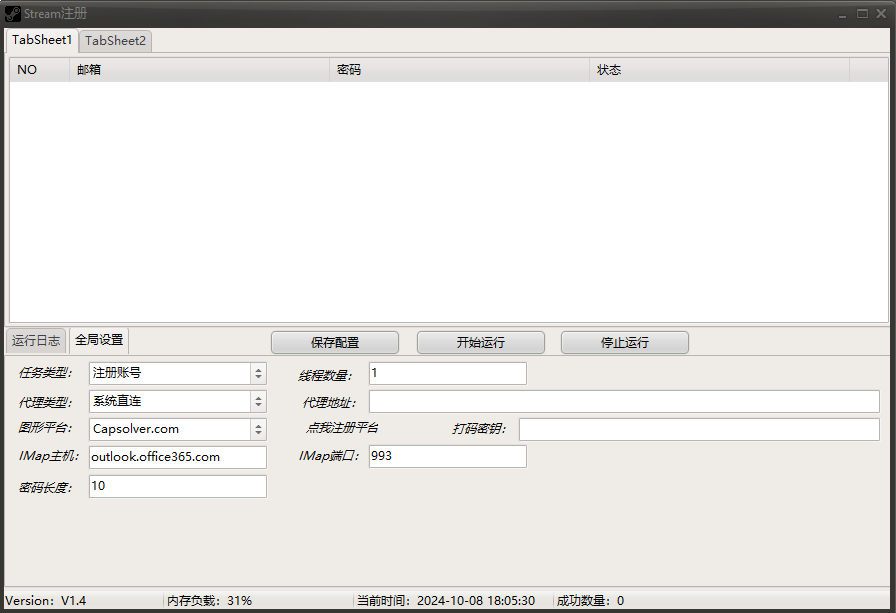Select the IMap主机 host field
The height and width of the screenshot is (613, 896).
[178, 457]
